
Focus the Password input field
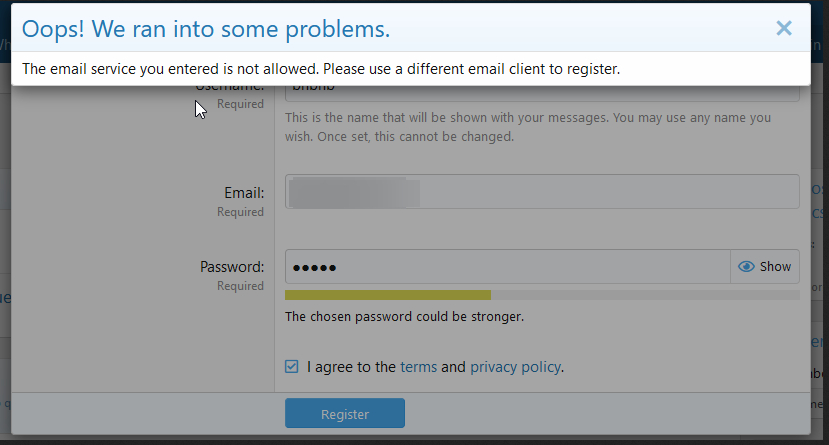[x=508, y=267]
